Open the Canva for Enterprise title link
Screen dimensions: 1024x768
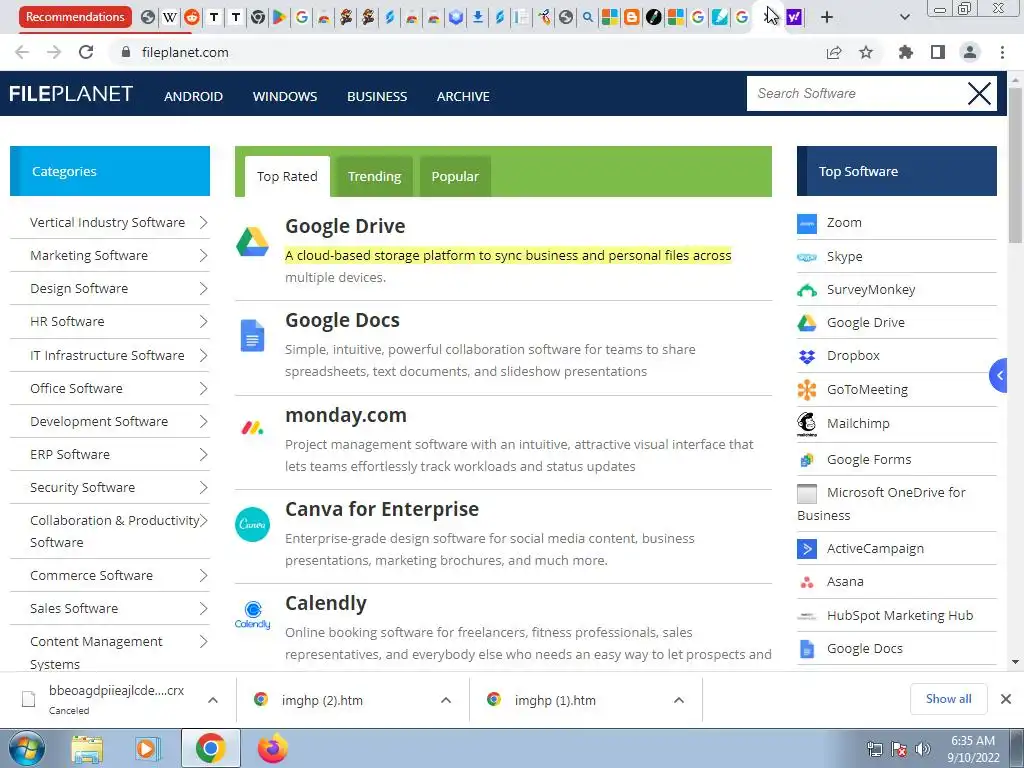click(382, 509)
